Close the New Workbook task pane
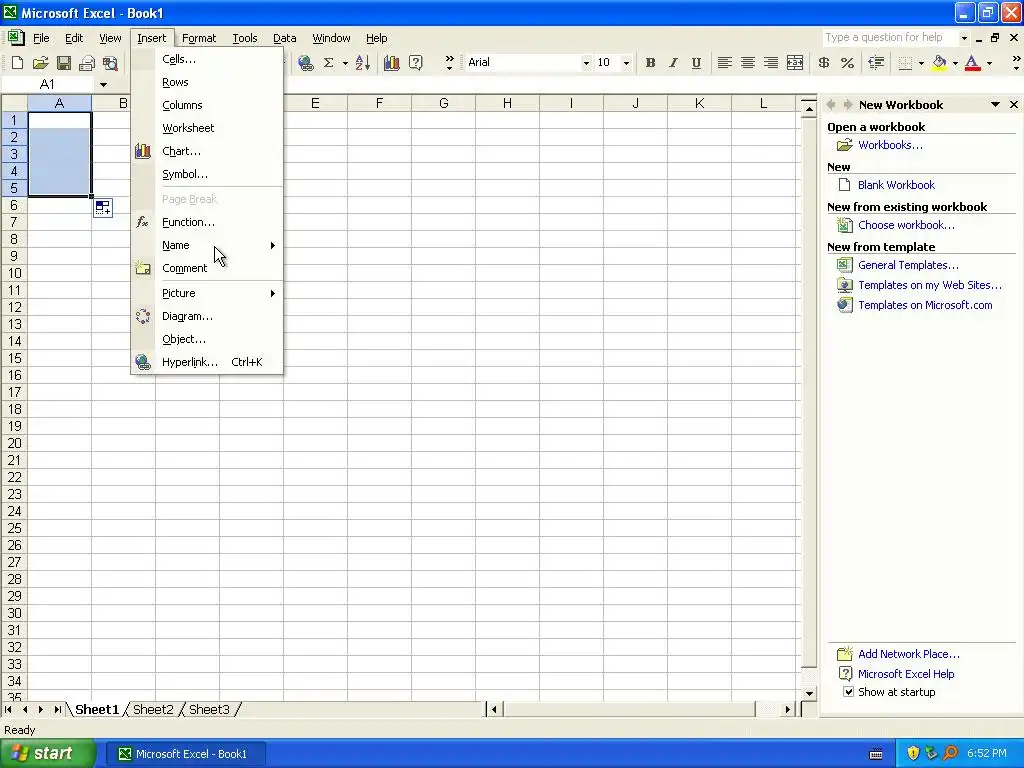The width and height of the screenshot is (1024, 768). pos(1014,104)
